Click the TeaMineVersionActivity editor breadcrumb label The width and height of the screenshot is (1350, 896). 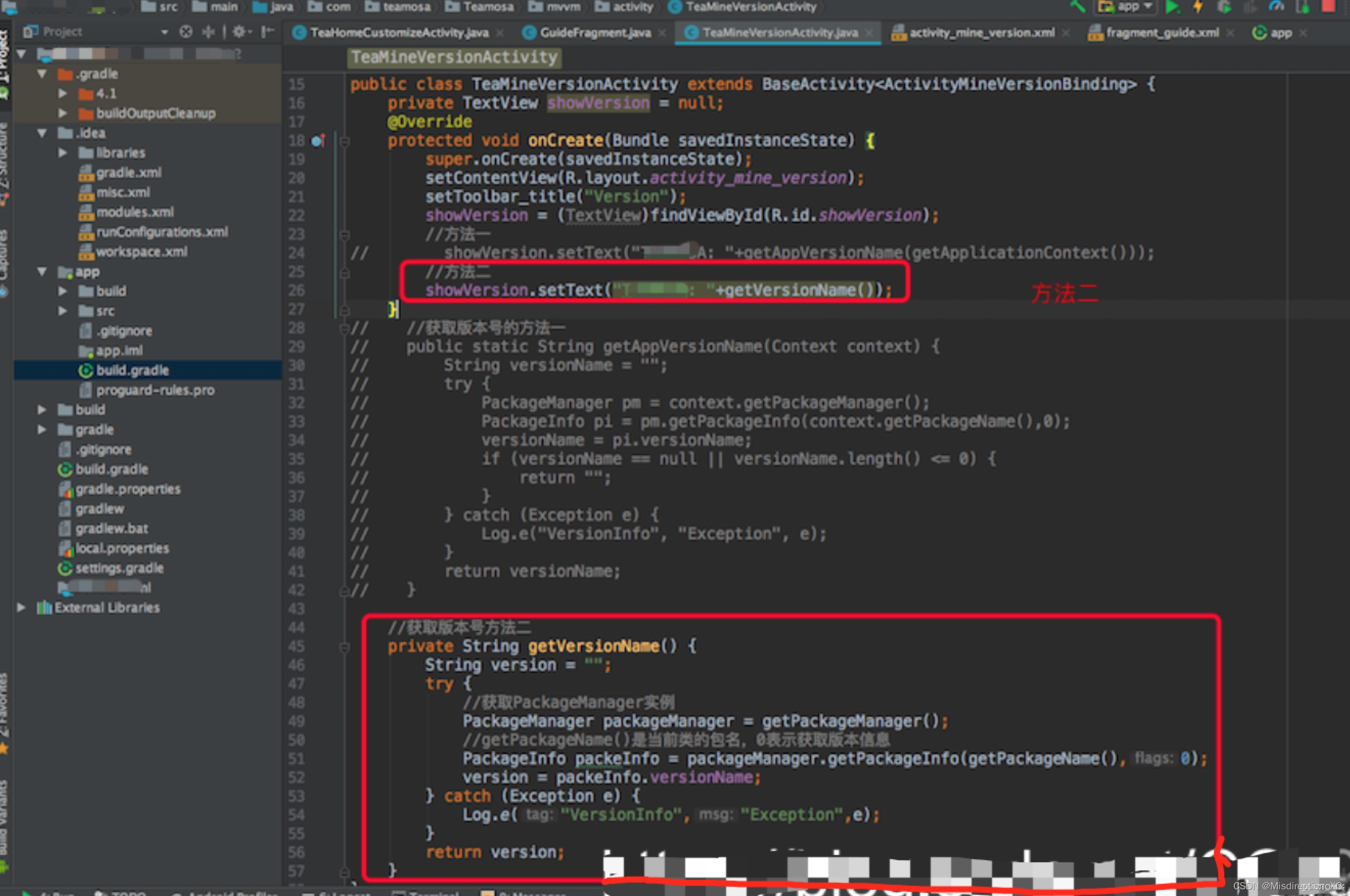454,57
